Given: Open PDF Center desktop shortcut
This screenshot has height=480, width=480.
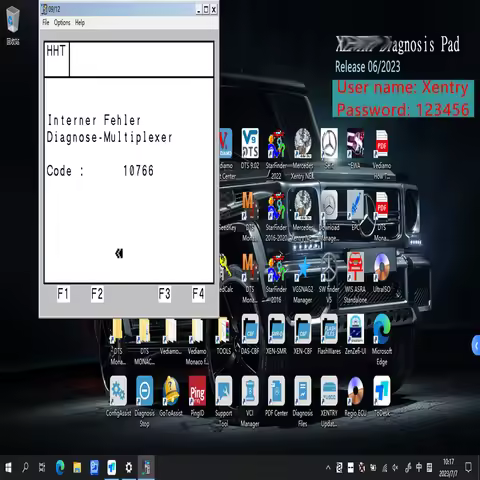Looking at the screenshot, I should click(276, 397).
